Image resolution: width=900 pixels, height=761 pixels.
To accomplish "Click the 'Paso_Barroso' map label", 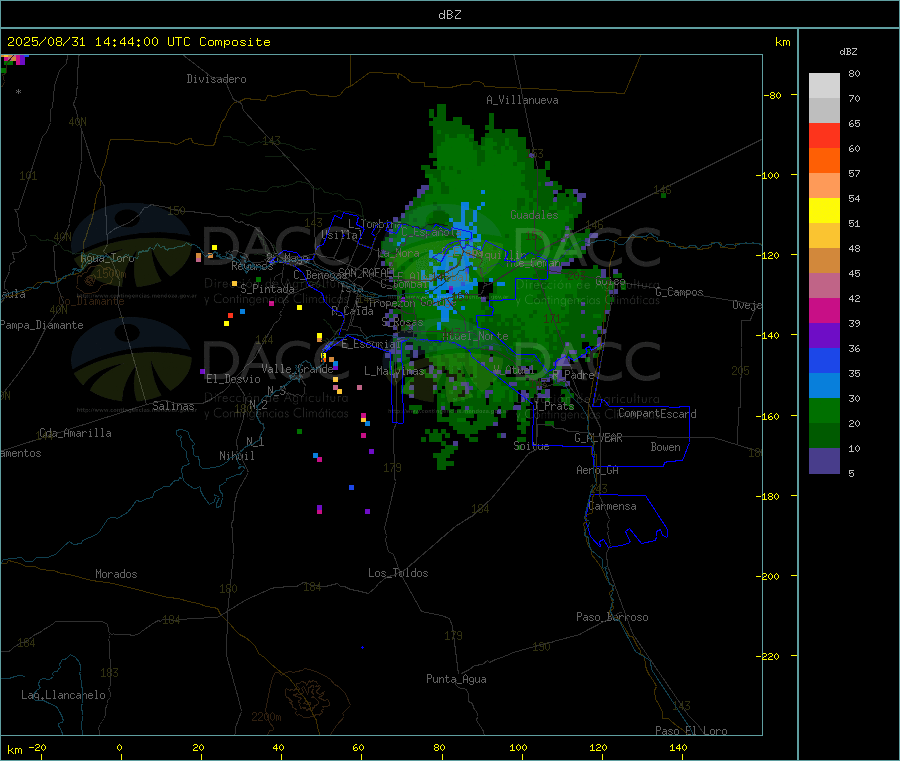I will click(612, 617).
